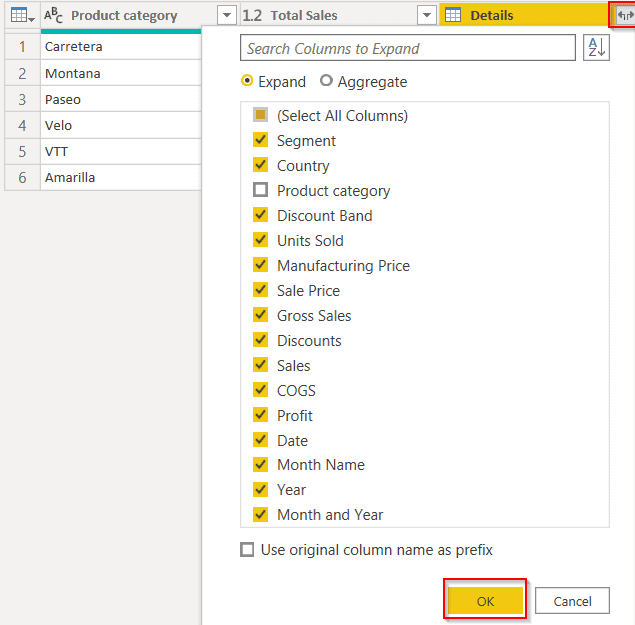Image resolution: width=635 pixels, height=625 pixels.
Task: Uncheck the Profit checkbox
Action: tap(260, 415)
